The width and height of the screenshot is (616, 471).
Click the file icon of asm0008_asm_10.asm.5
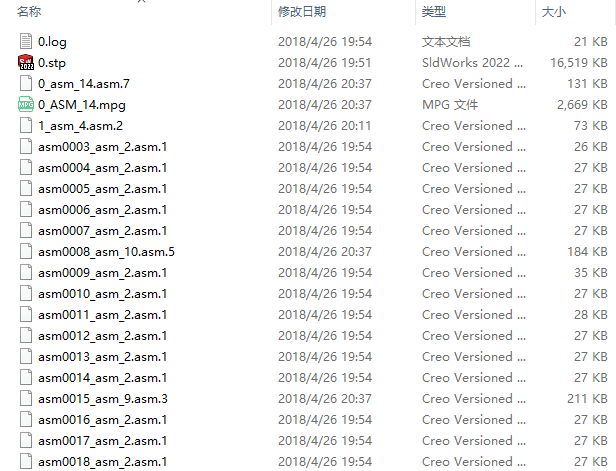26,252
